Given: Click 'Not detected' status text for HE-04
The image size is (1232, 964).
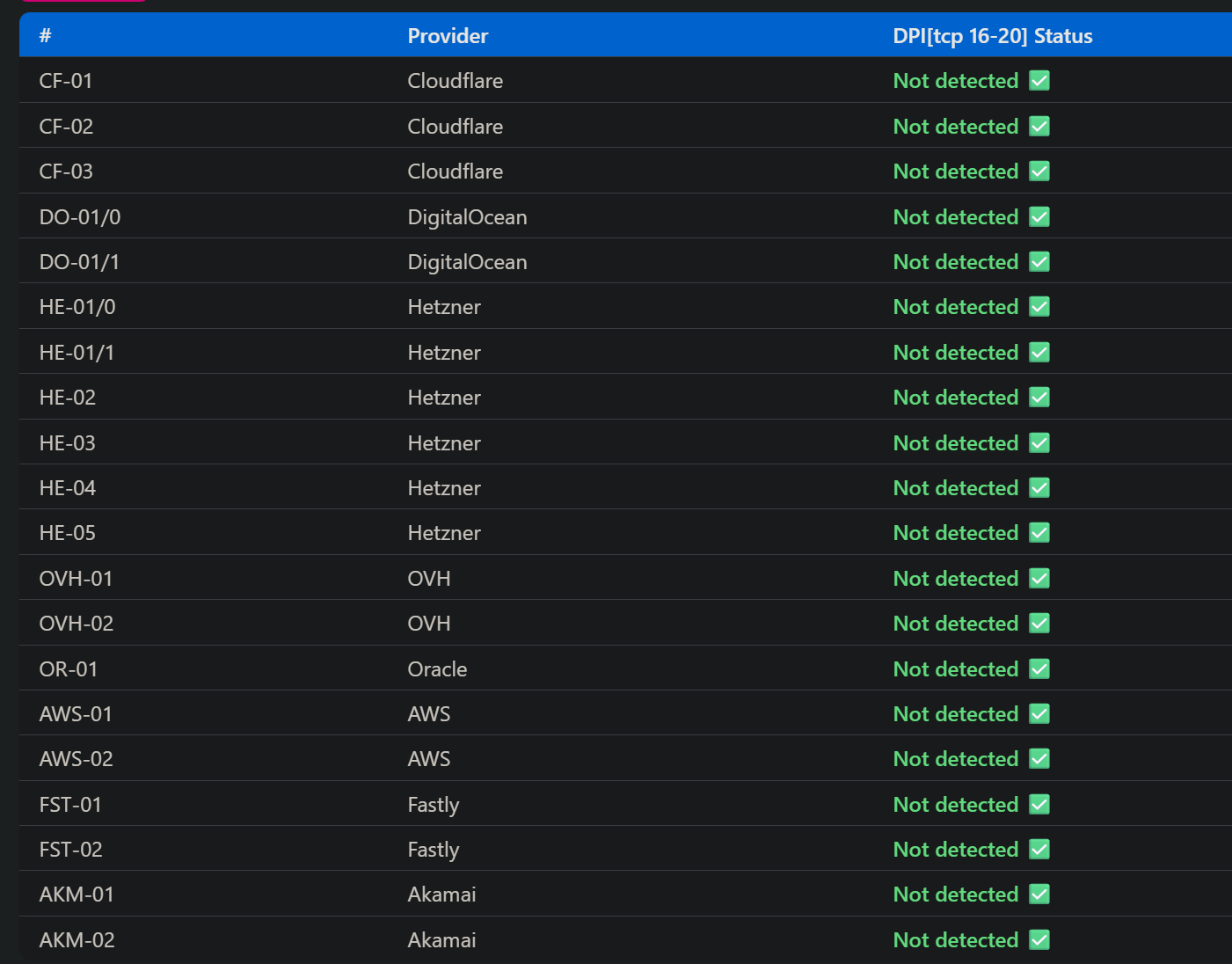Looking at the screenshot, I should [956, 487].
